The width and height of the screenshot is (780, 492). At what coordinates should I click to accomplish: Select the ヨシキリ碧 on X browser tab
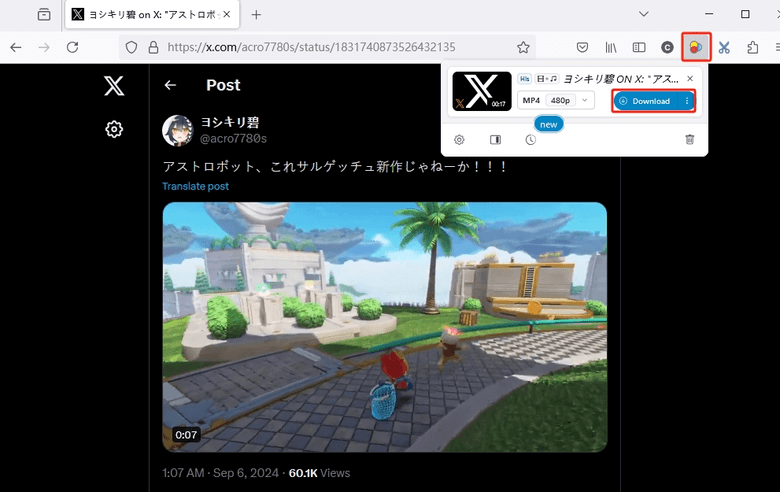click(x=152, y=14)
